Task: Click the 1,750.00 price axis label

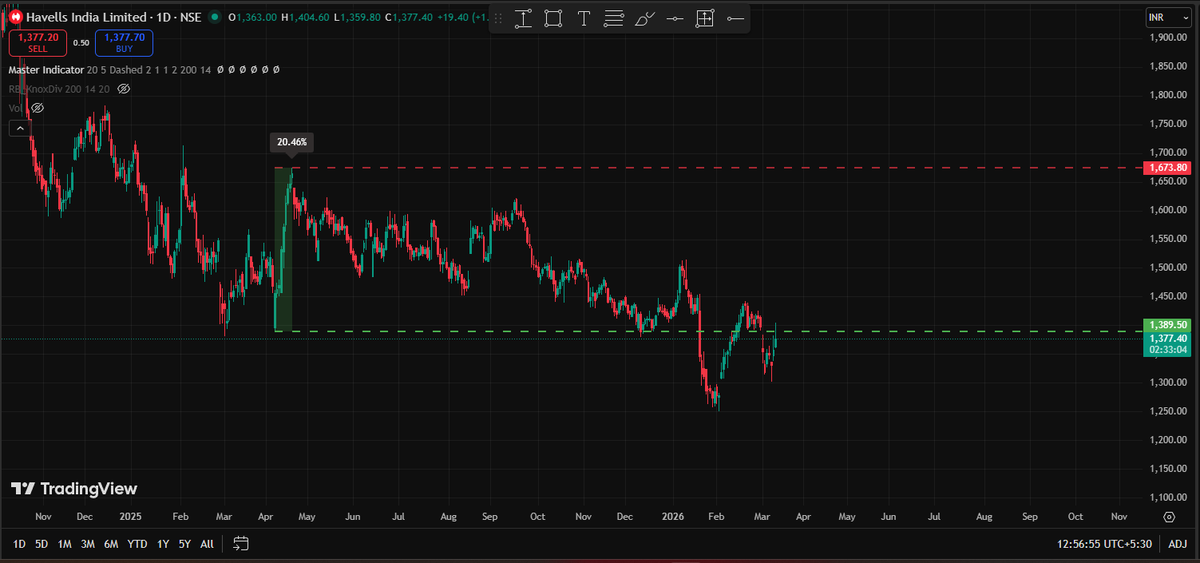Action: [x=1167, y=124]
